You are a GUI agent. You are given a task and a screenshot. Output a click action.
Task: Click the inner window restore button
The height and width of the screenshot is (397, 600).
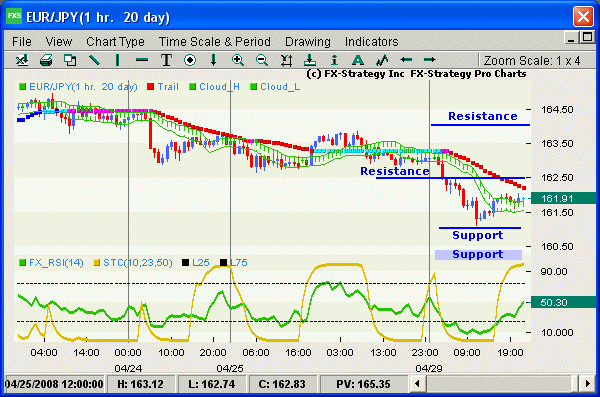click(587, 38)
